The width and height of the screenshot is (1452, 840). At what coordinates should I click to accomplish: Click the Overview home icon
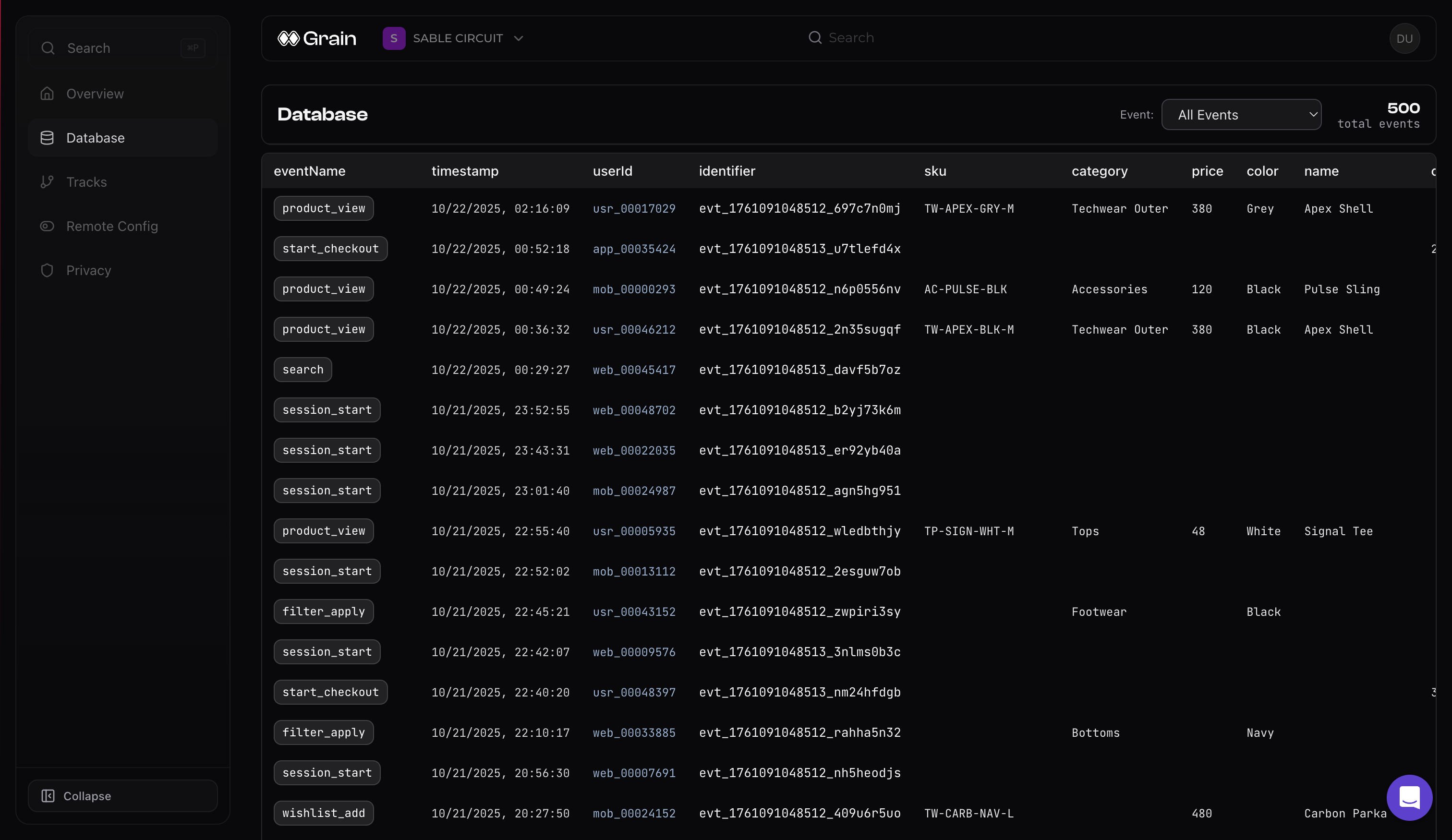(47, 93)
